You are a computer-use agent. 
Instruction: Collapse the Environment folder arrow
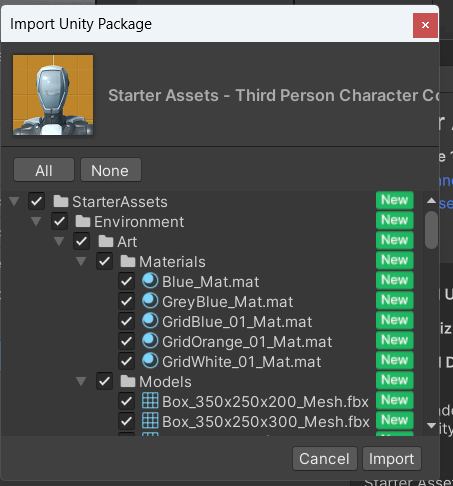(x=36, y=221)
